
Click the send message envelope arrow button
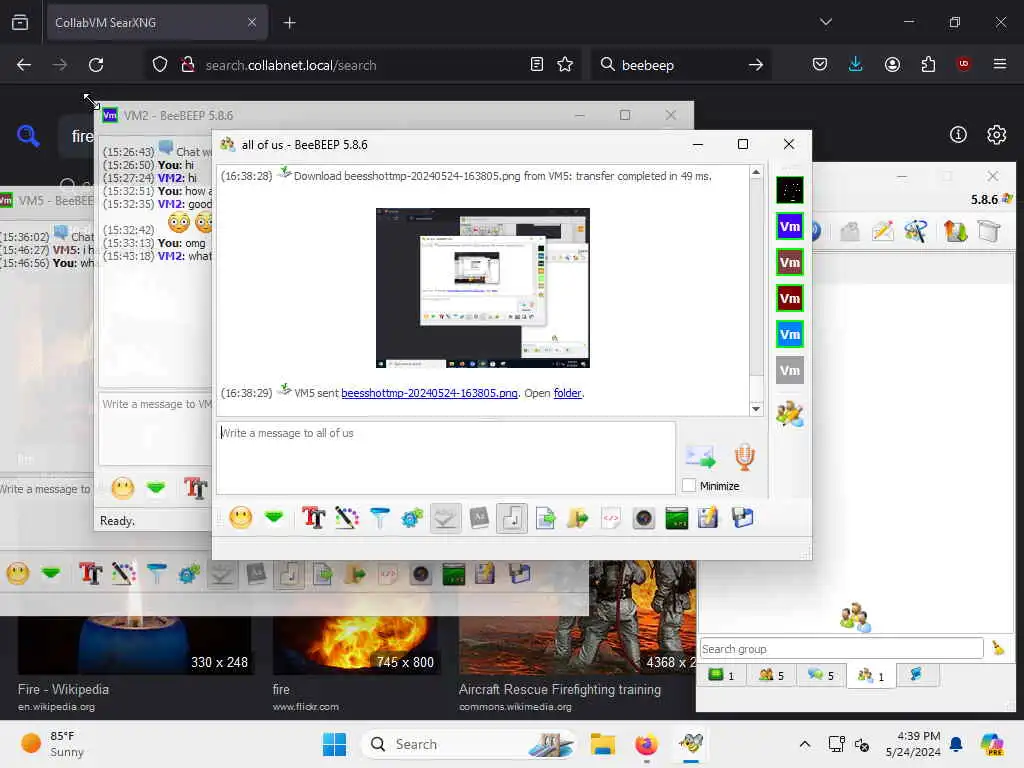point(700,456)
